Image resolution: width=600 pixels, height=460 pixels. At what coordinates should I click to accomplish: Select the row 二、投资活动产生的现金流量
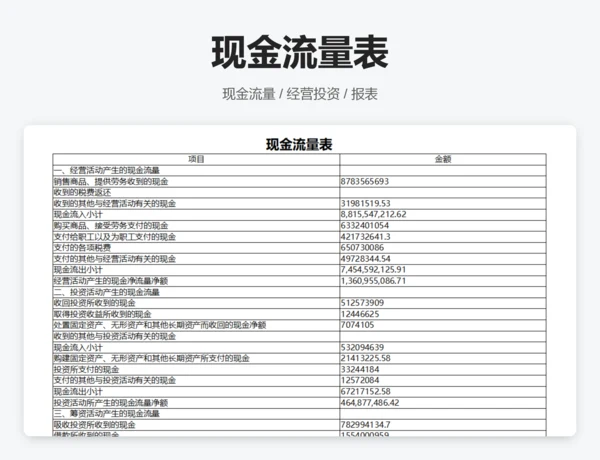299,292
